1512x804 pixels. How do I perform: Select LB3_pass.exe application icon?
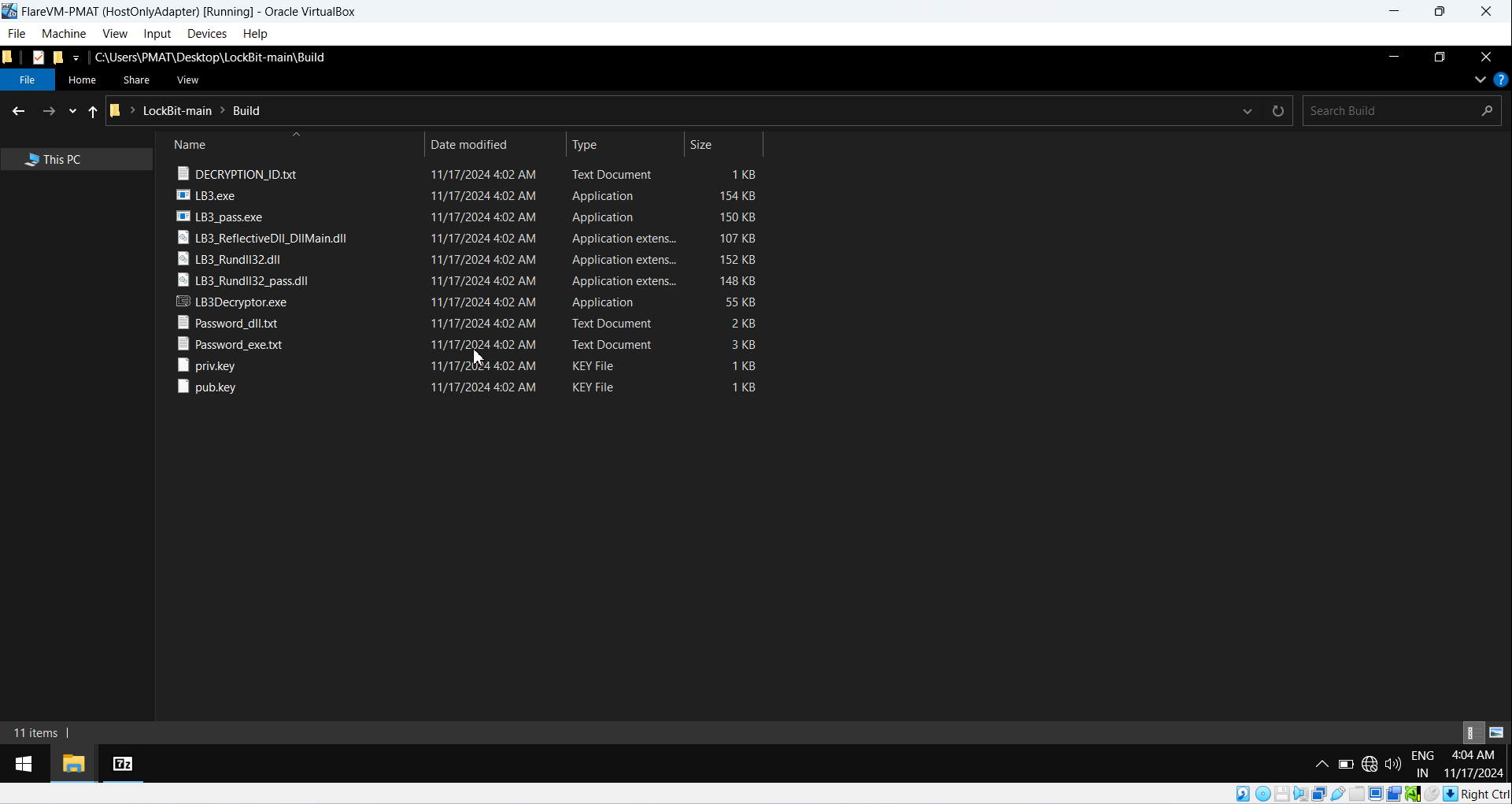(183, 216)
